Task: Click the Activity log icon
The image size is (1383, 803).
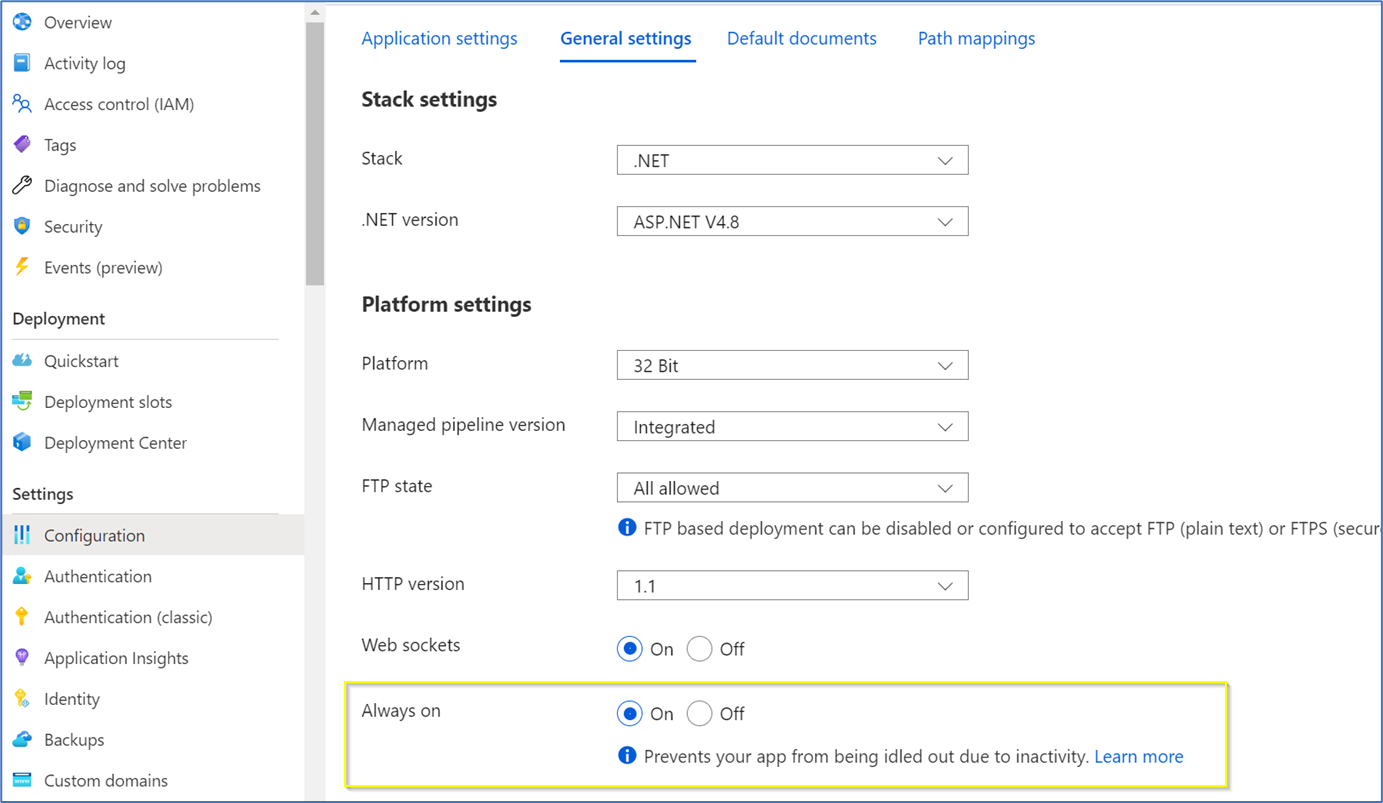Action: point(22,63)
